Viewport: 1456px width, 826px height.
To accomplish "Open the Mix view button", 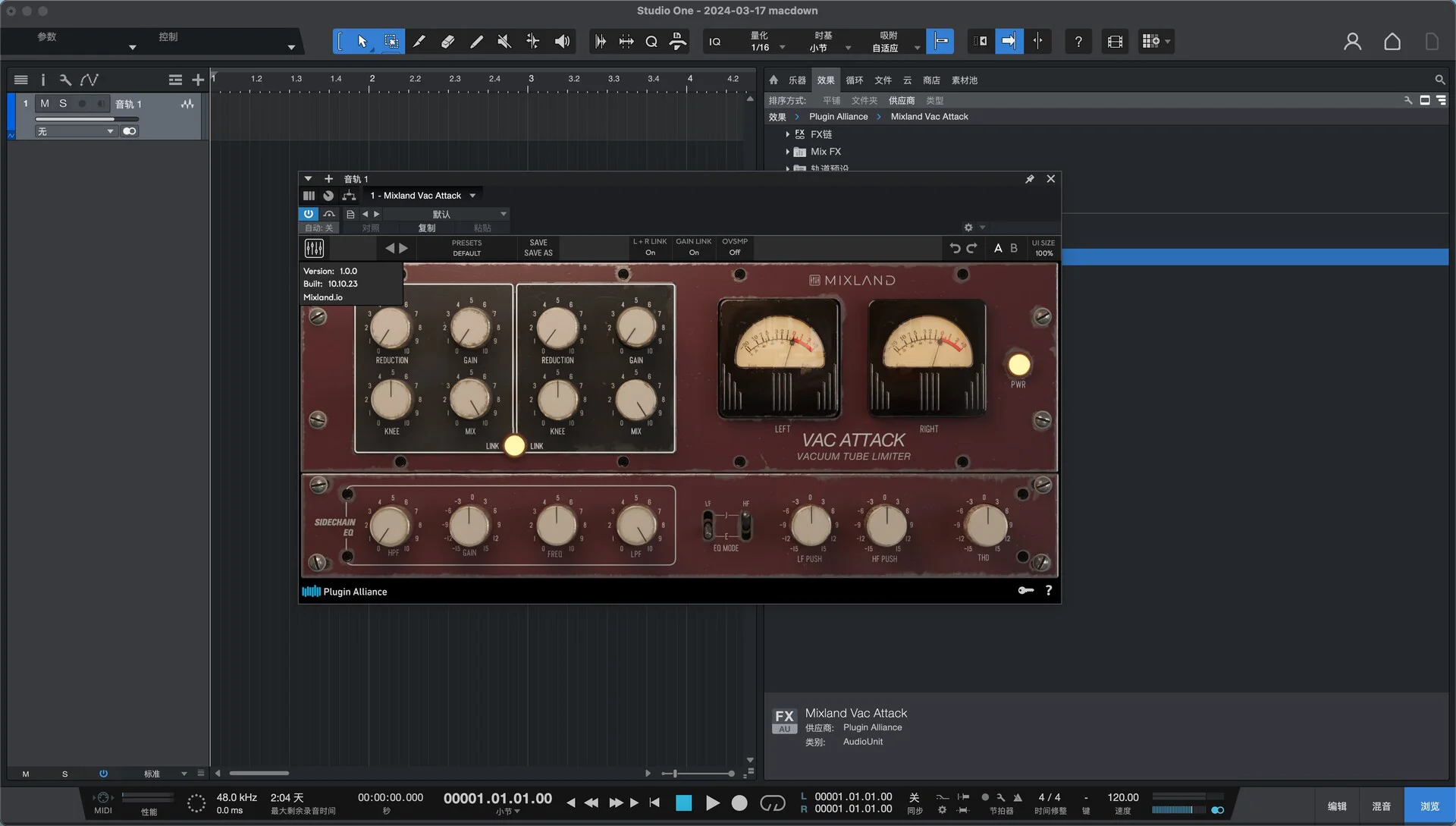I will point(1382,806).
